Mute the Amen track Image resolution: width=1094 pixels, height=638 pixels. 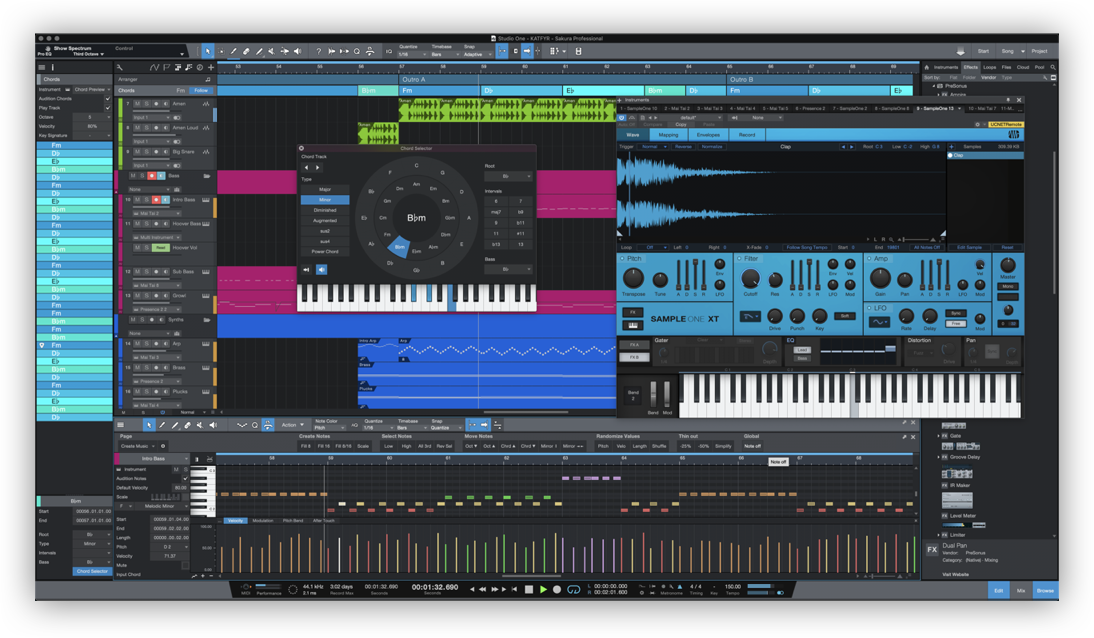(x=137, y=104)
